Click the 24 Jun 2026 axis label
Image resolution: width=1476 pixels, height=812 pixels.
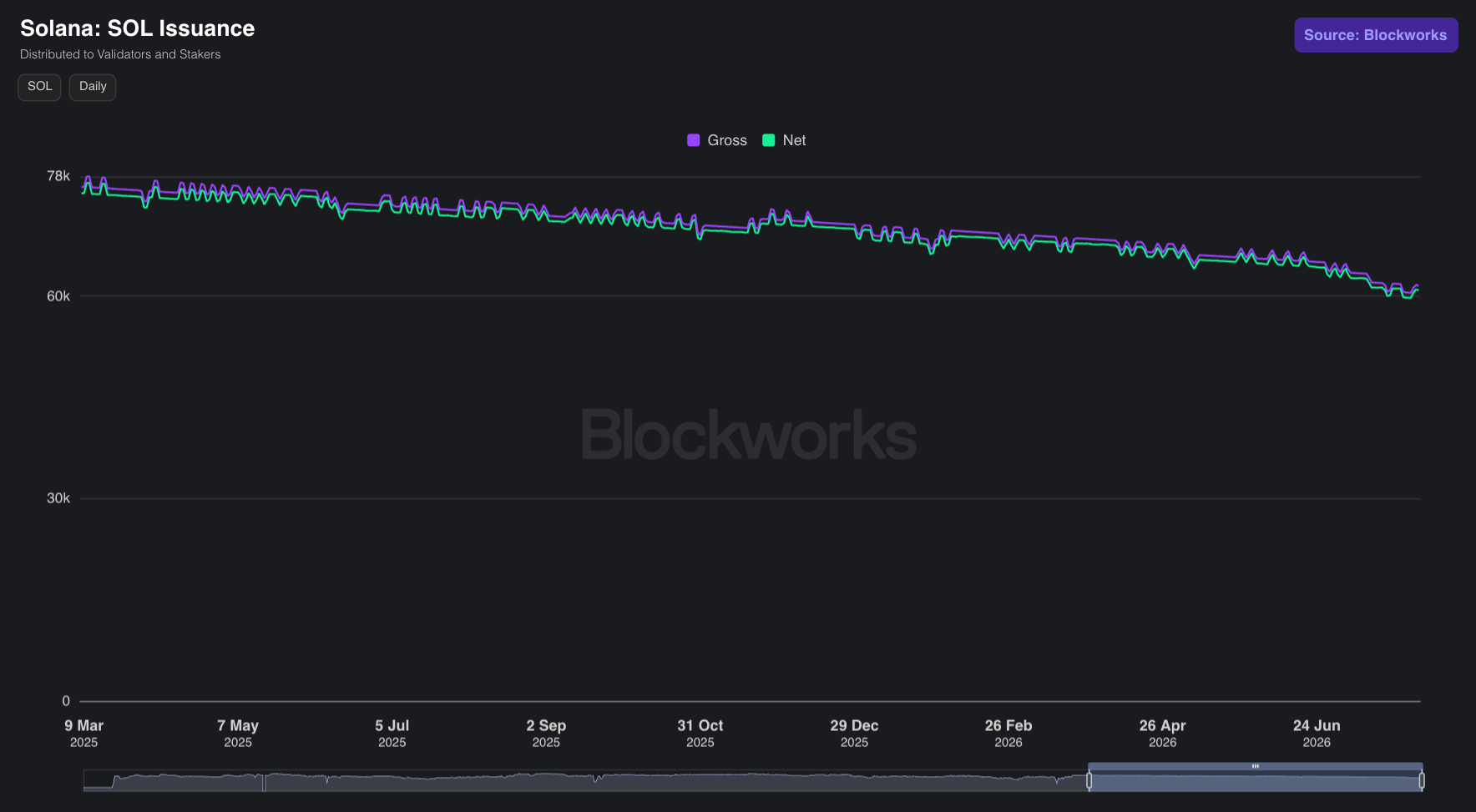(x=1317, y=733)
